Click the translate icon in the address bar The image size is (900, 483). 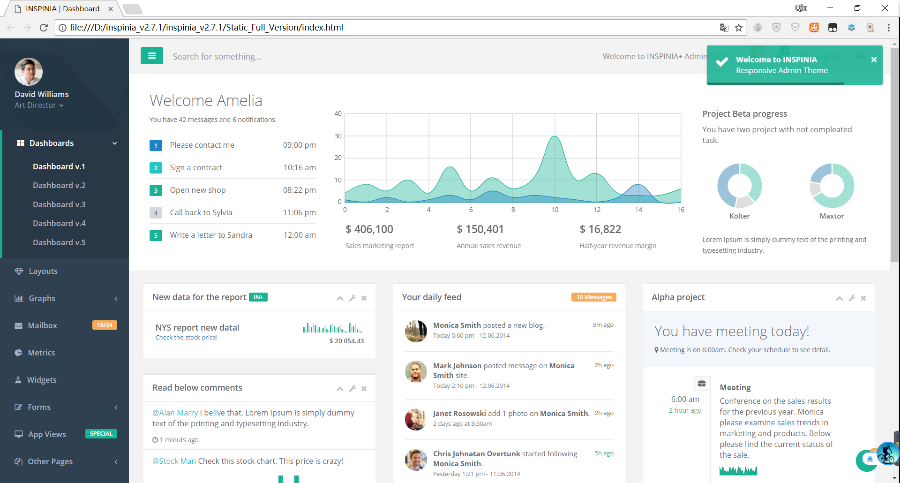(x=724, y=28)
